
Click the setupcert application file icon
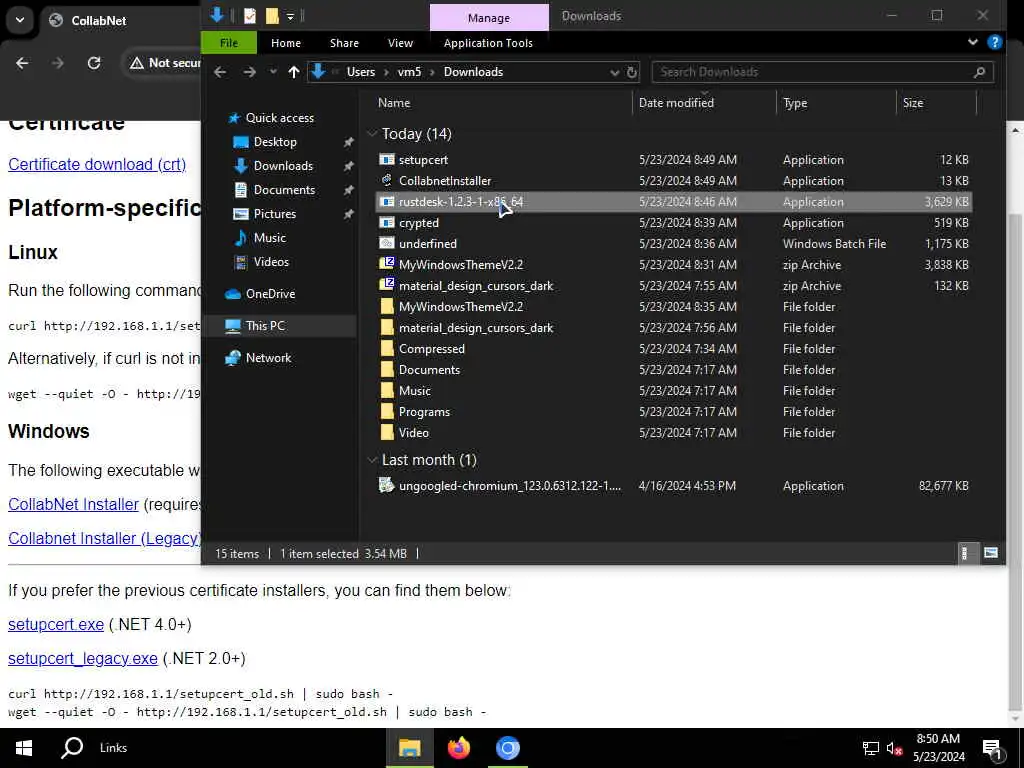(387, 159)
